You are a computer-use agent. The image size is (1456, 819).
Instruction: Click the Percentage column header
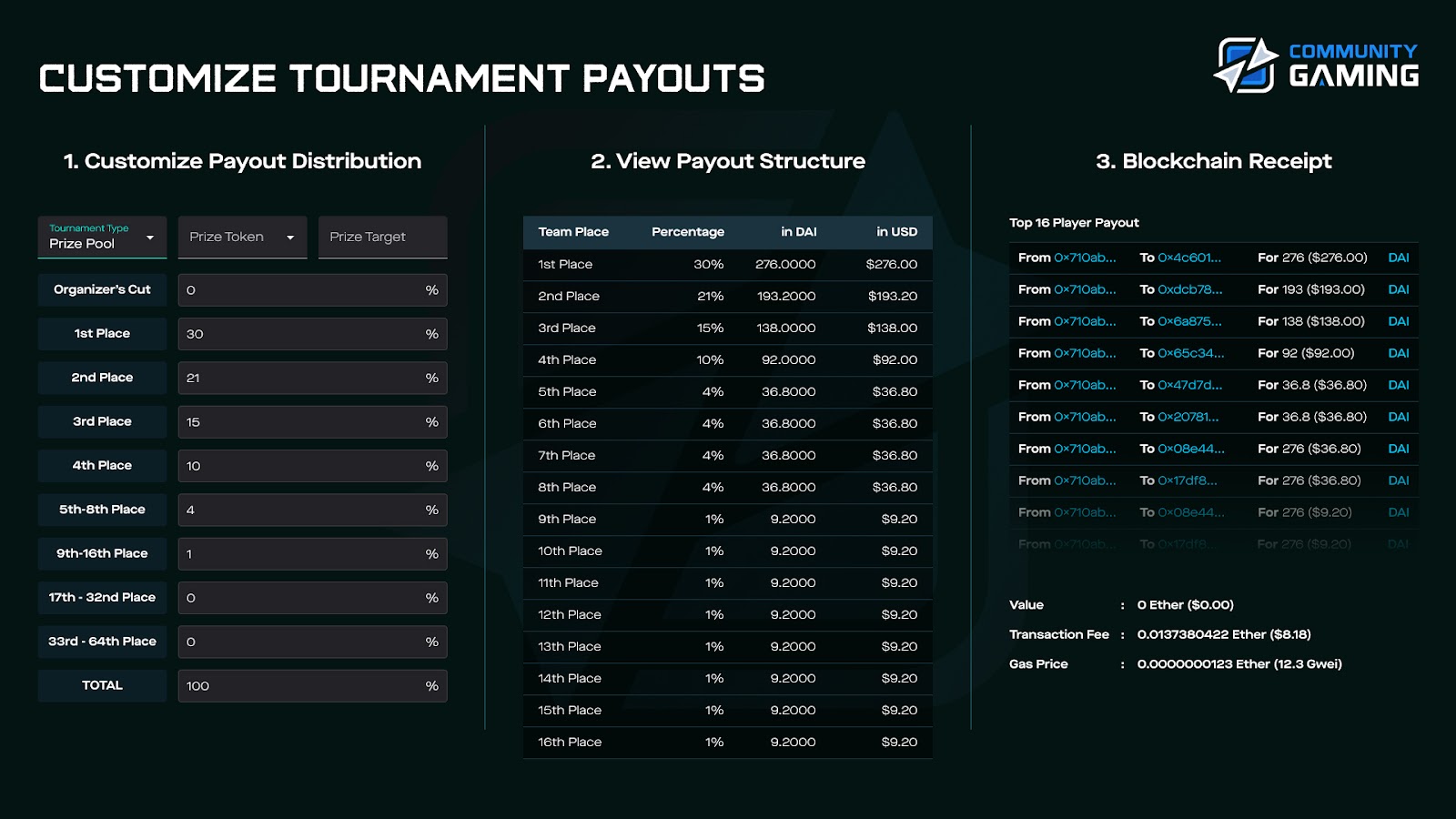[688, 232]
